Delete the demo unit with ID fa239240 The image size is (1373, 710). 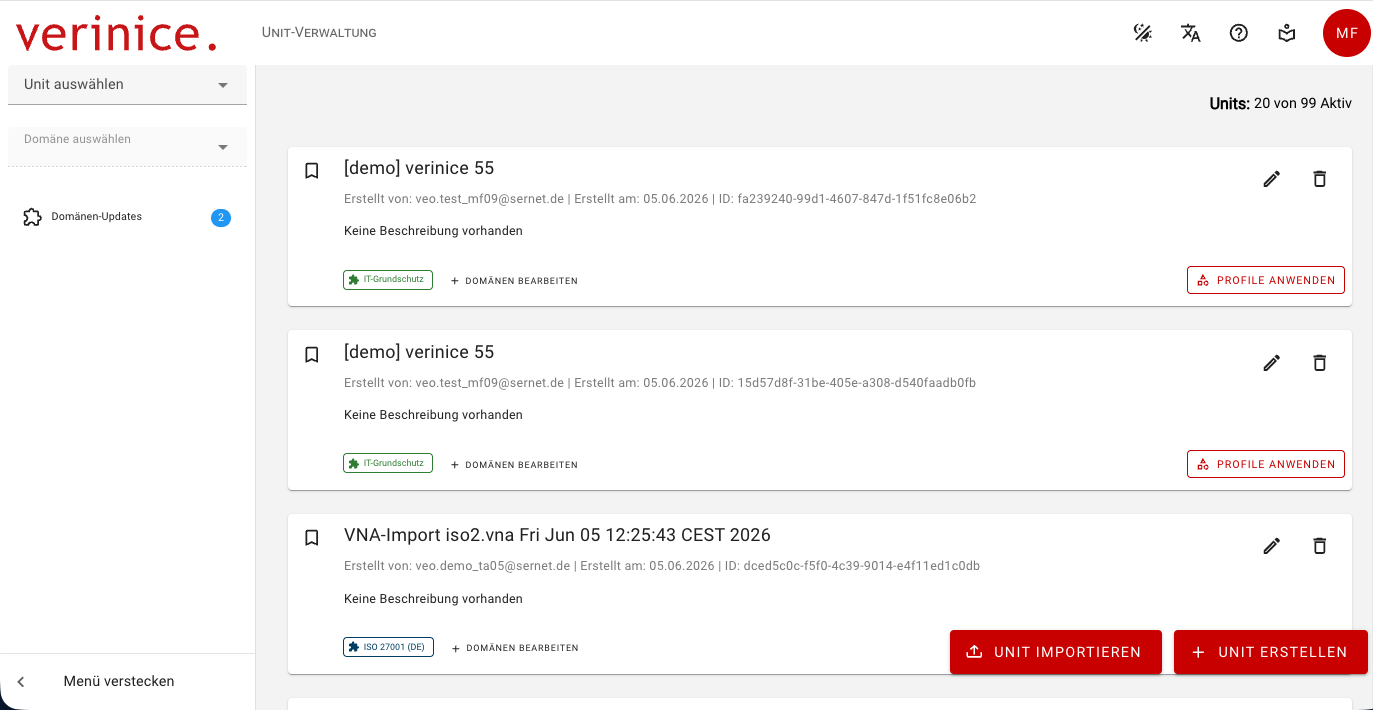(1320, 179)
